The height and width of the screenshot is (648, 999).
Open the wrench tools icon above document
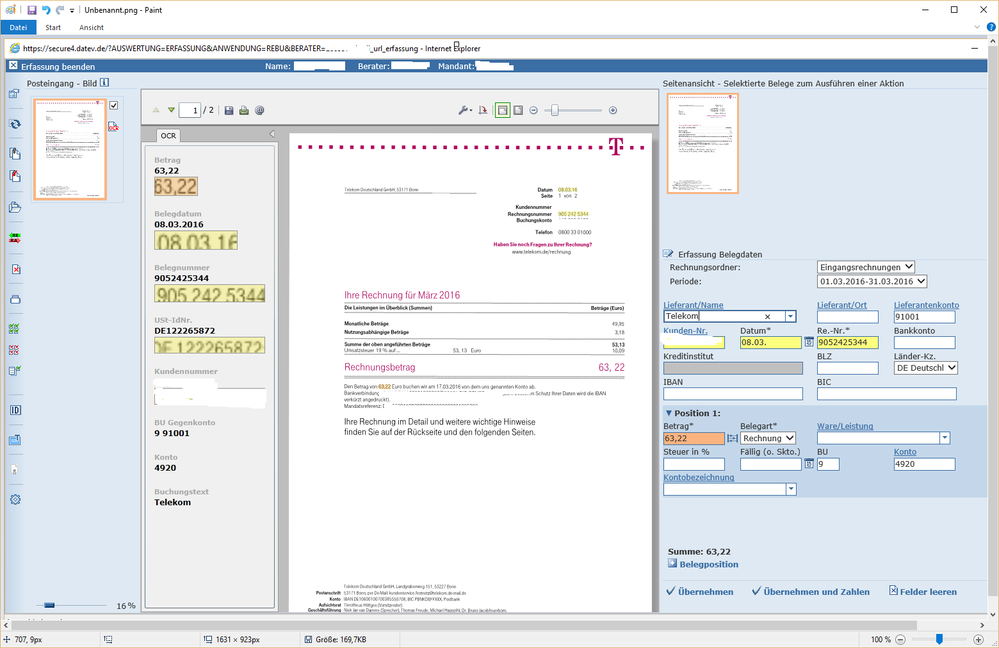pos(464,110)
